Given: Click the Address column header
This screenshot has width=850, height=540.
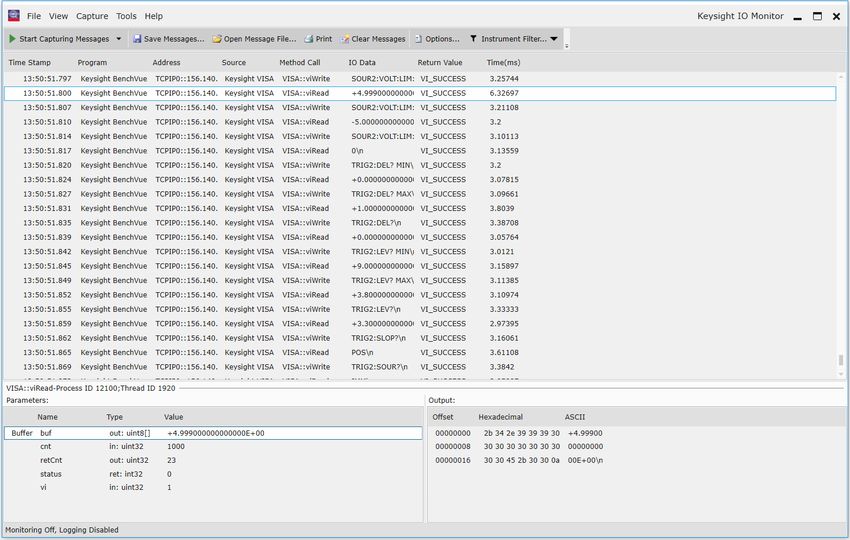Looking at the screenshot, I should (x=166, y=62).
